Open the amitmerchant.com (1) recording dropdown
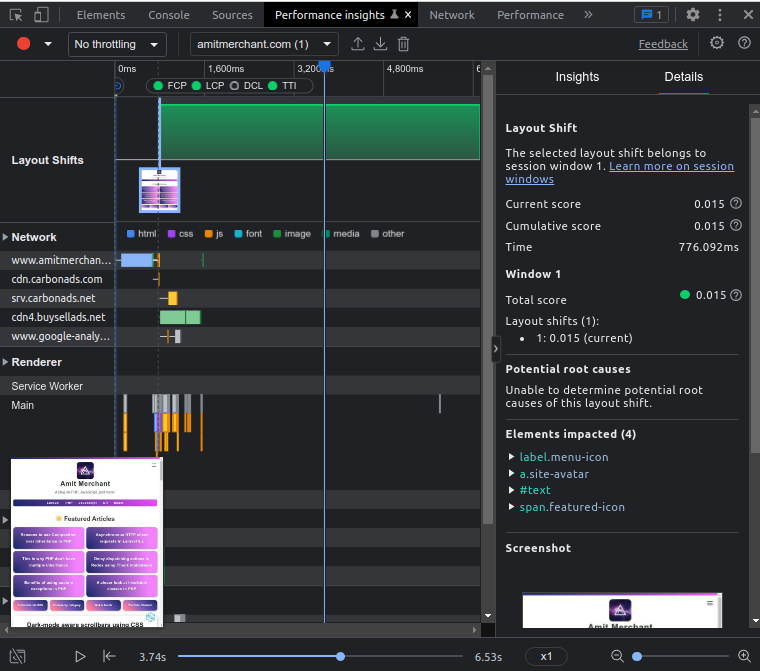The image size is (760, 671). tap(264, 44)
